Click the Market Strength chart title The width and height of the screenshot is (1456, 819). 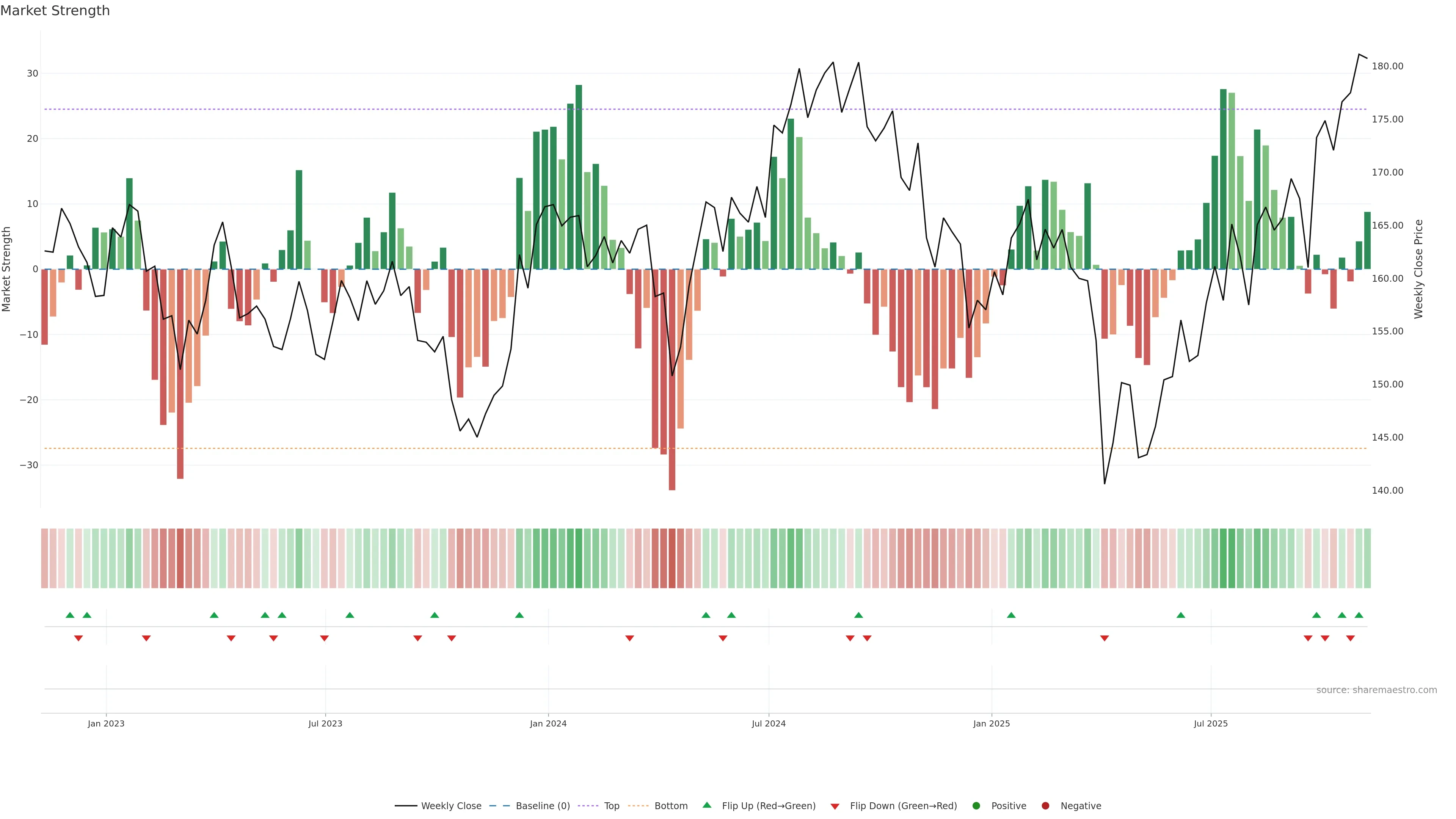(x=55, y=11)
